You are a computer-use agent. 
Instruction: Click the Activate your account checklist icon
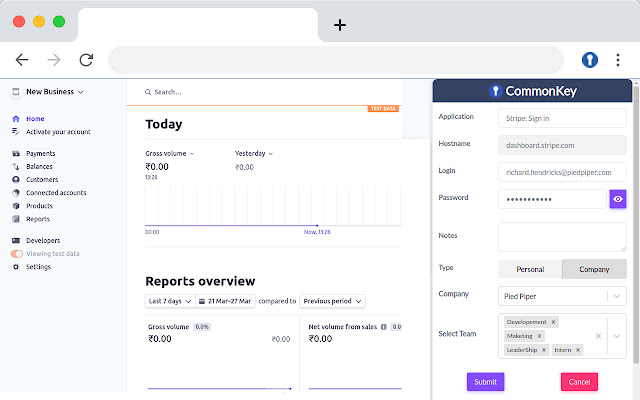coord(16,131)
